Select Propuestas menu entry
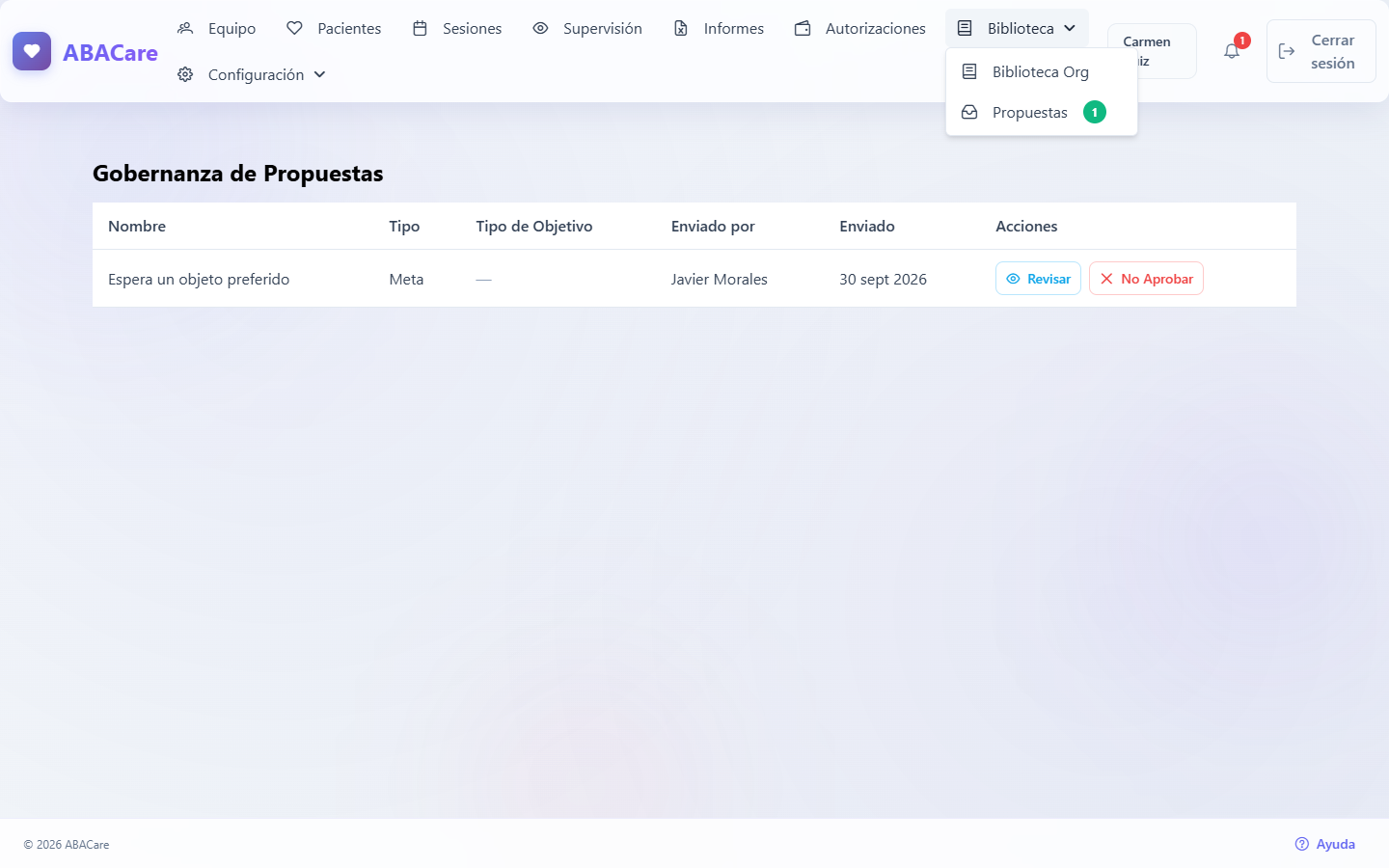1389x868 pixels. 1042,112
